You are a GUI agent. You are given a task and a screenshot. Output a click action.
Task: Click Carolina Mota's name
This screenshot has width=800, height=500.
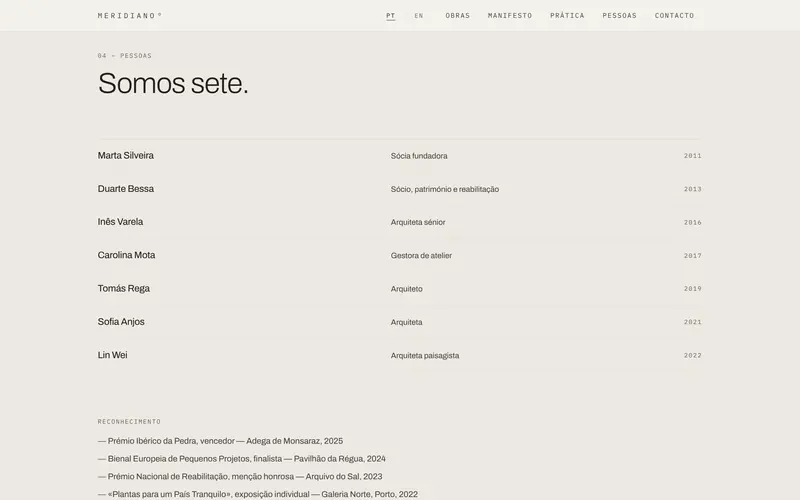[126, 255]
